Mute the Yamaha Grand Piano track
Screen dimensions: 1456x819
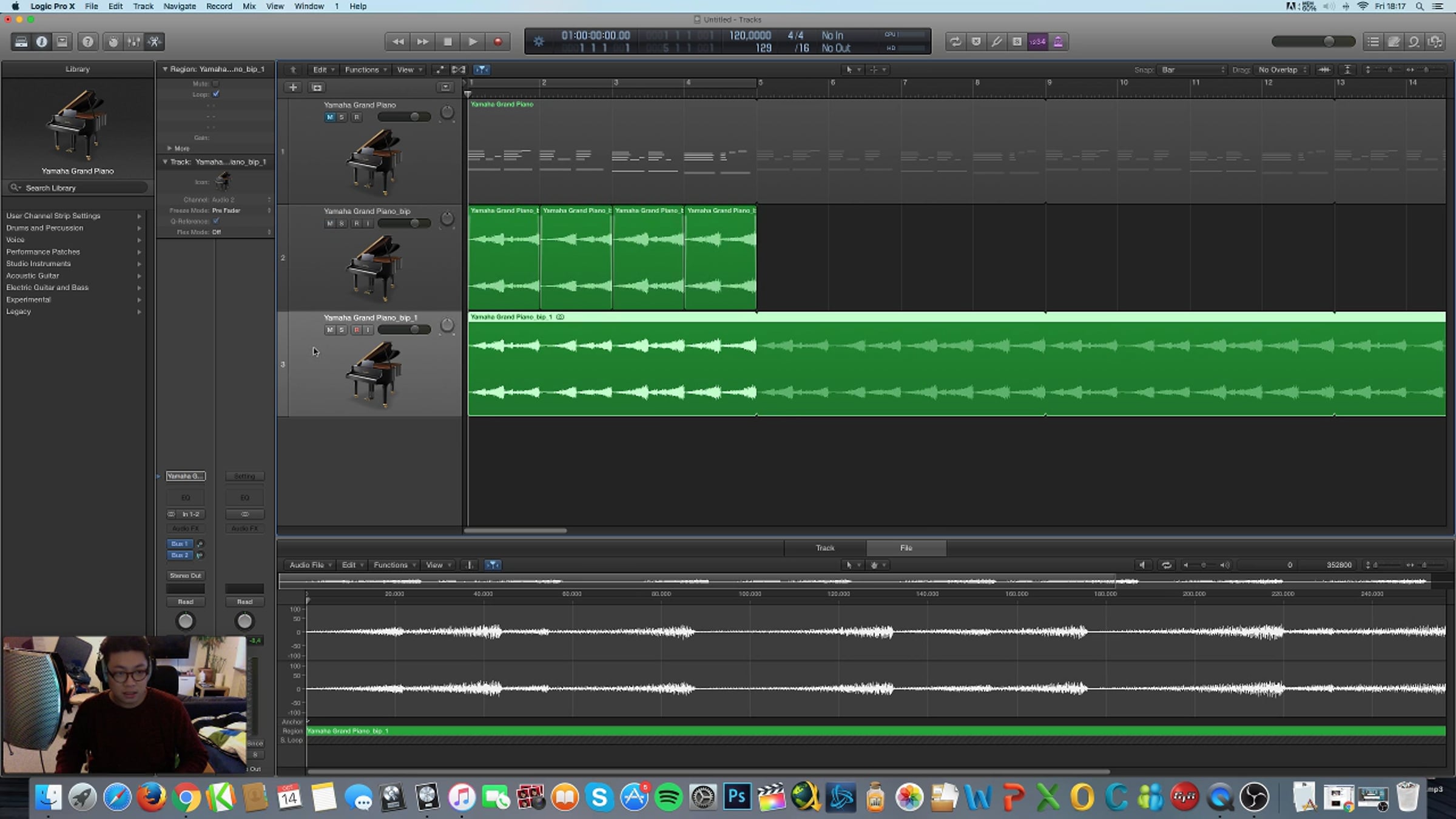point(329,117)
